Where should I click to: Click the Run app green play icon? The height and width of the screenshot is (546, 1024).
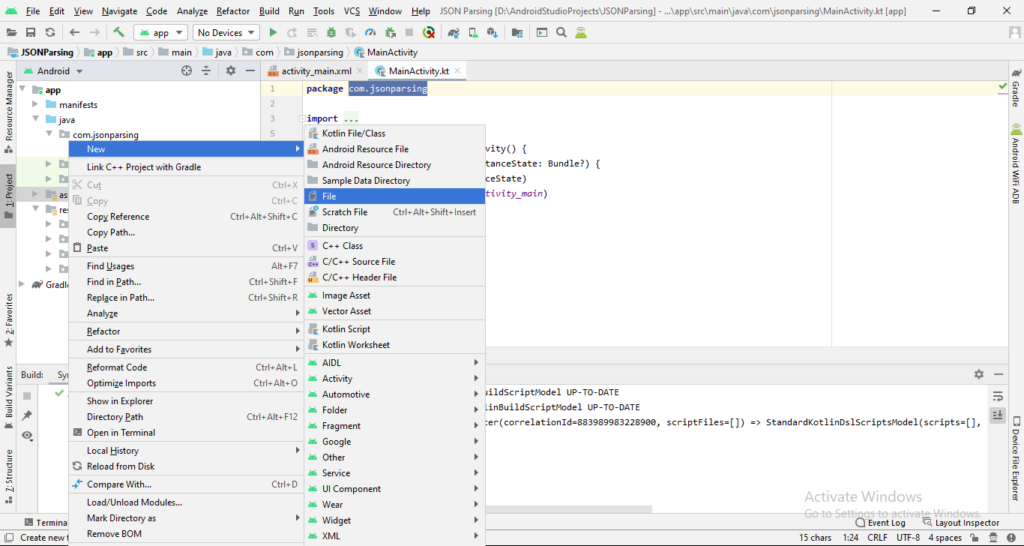(273, 33)
